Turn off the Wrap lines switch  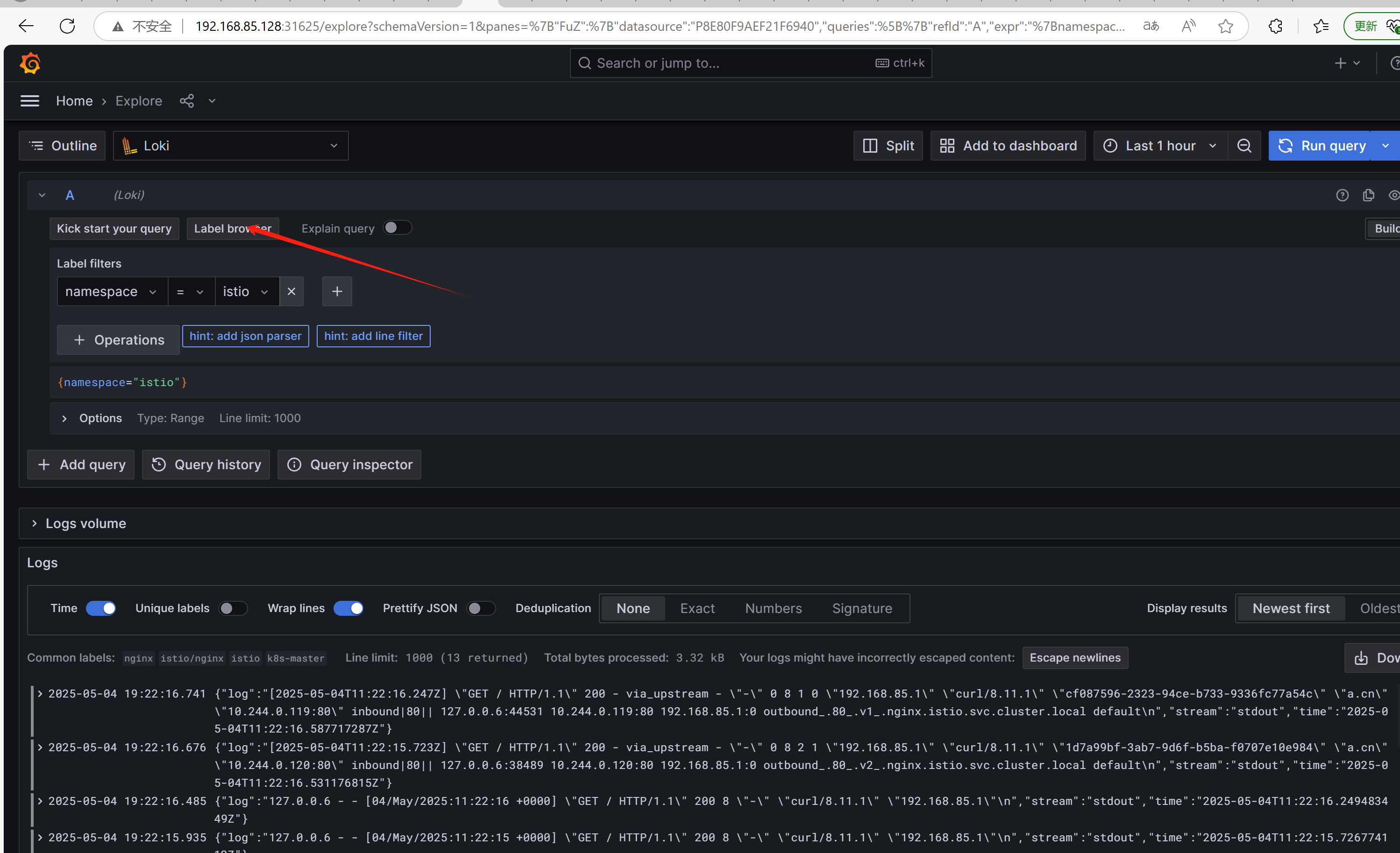pyautogui.click(x=348, y=608)
